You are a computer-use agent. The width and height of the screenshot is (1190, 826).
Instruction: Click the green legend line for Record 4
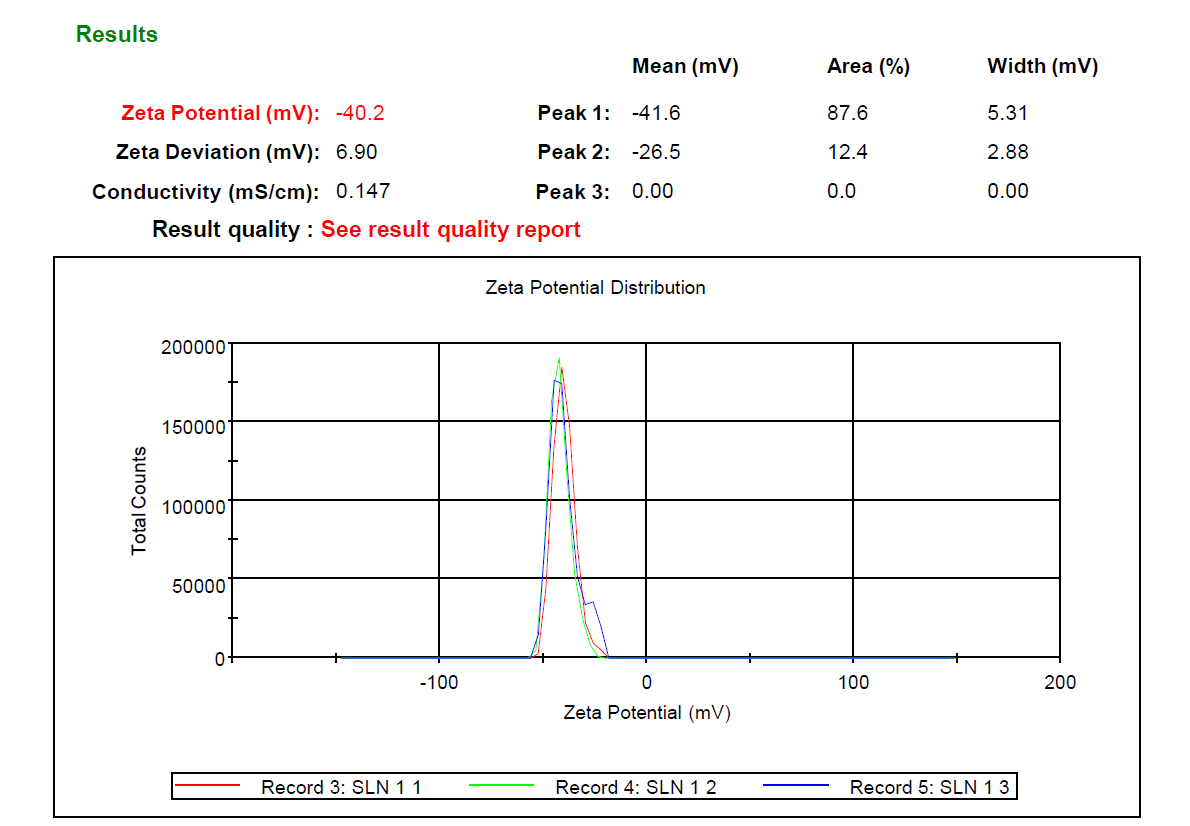click(502, 787)
